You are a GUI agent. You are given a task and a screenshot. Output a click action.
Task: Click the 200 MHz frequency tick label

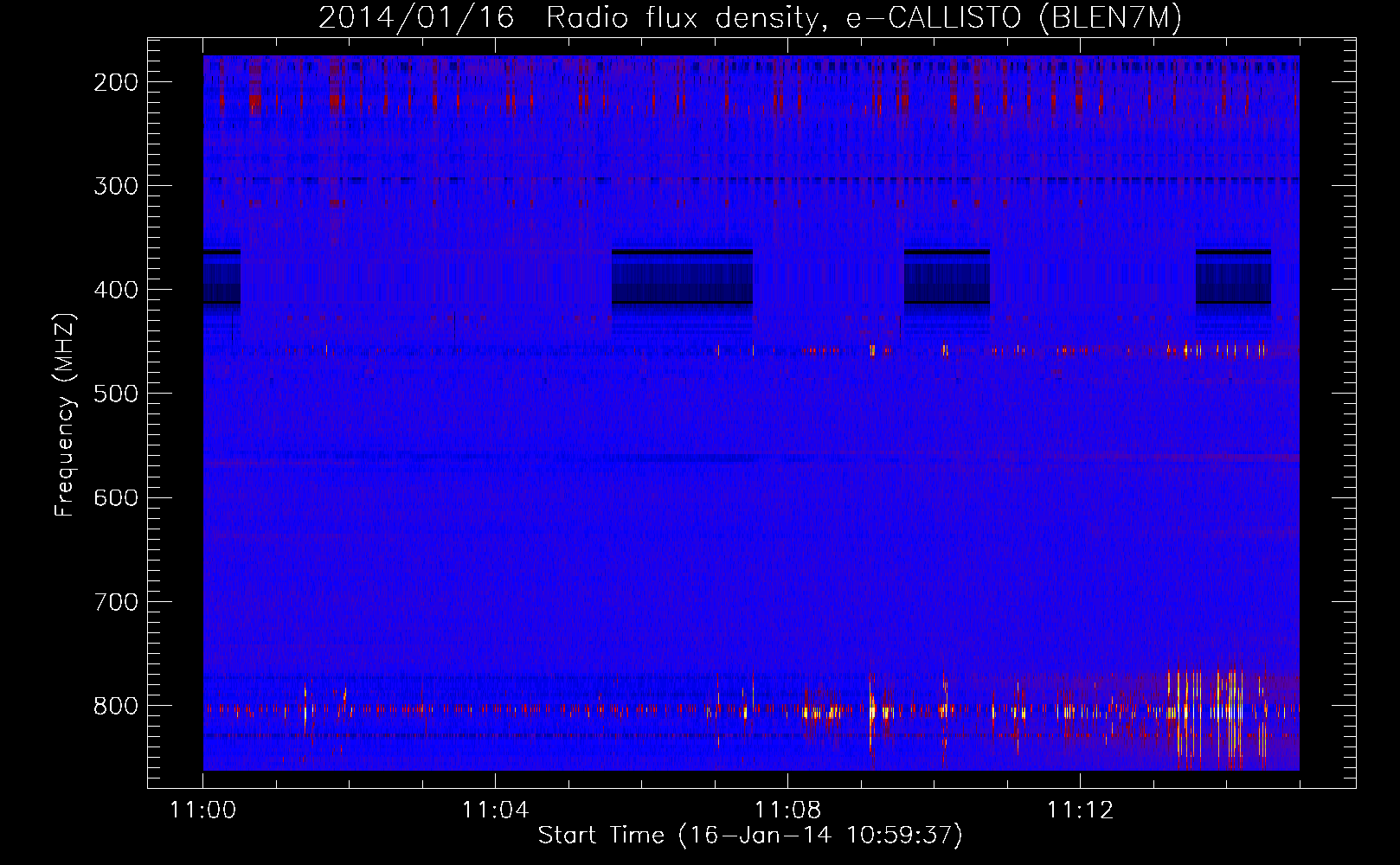coord(116,82)
